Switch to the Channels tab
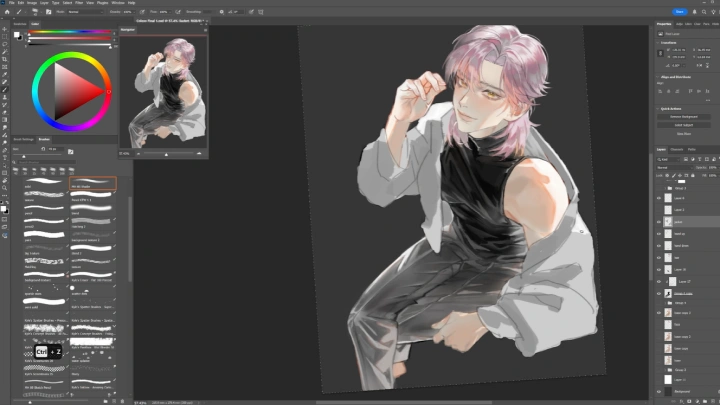 (x=677, y=149)
